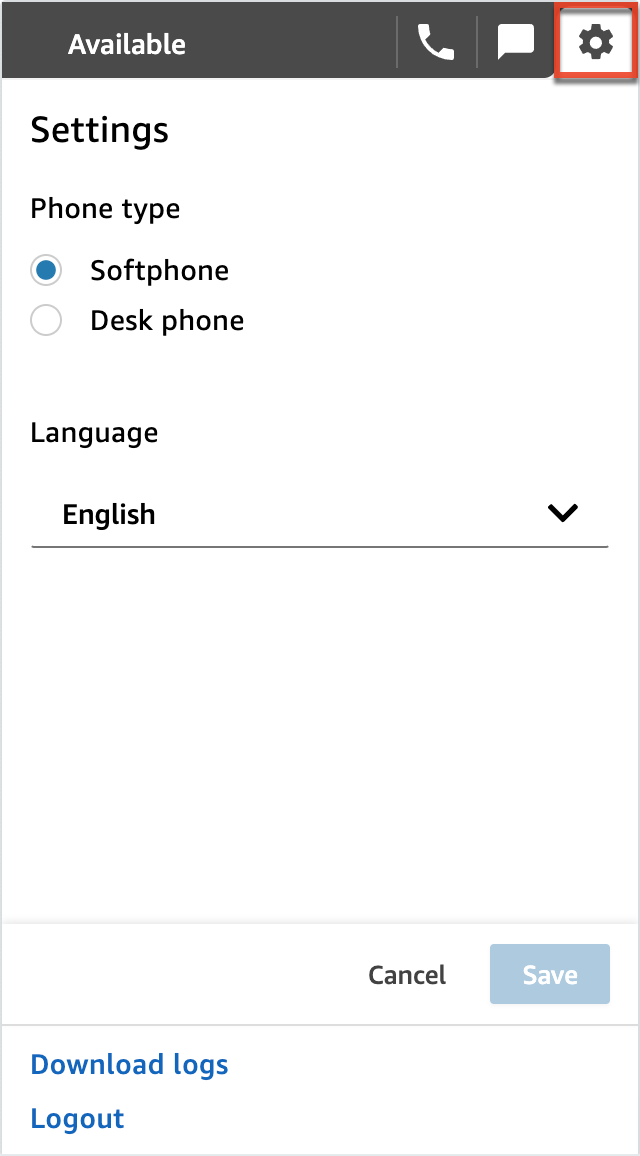Cancel the settings changes

pos(406,974)
